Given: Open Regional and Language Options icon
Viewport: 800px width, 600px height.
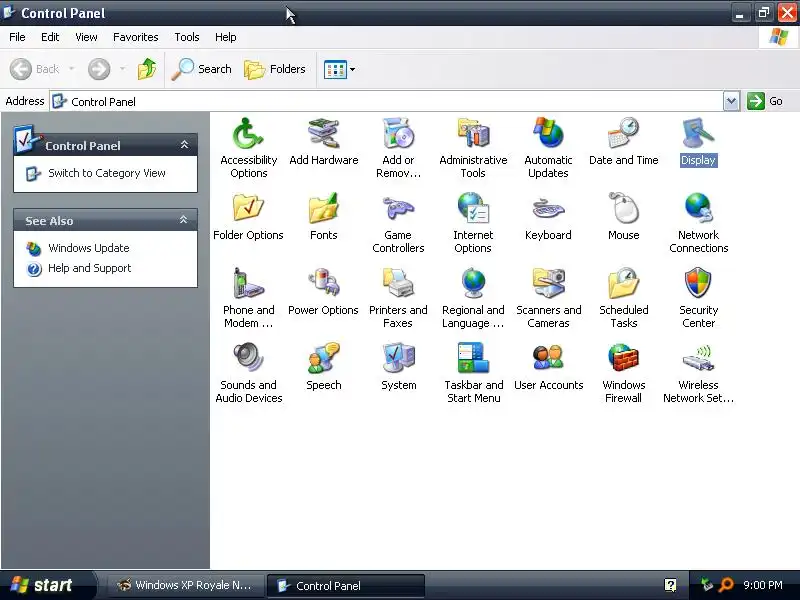Looking at the screenshot, I should [x=473, y=283].
